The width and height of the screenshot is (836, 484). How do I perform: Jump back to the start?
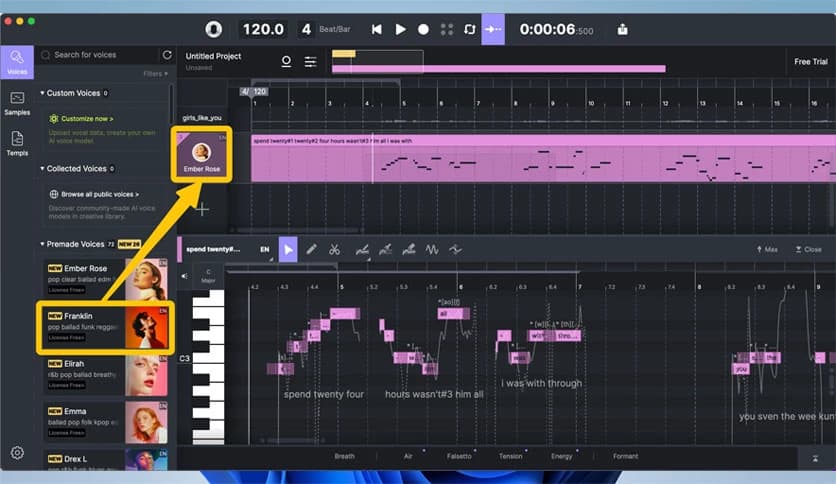point(376,29)
